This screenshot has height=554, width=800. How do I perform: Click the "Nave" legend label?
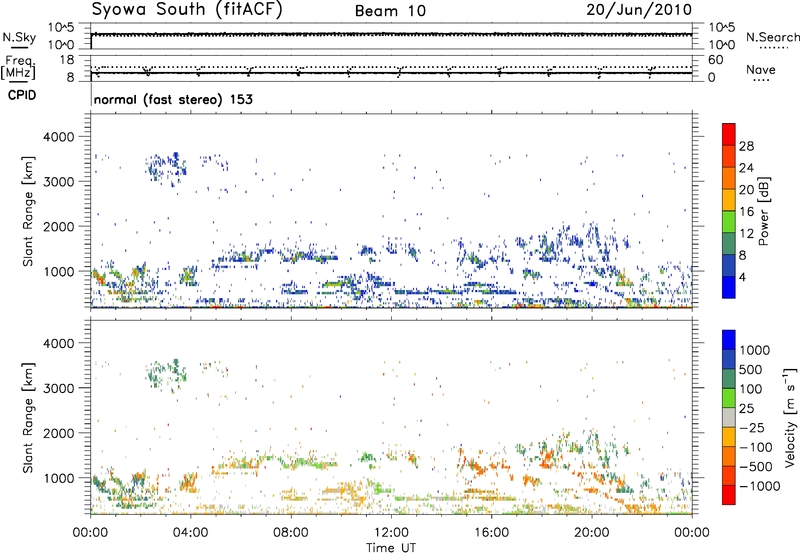pos(761,69)
